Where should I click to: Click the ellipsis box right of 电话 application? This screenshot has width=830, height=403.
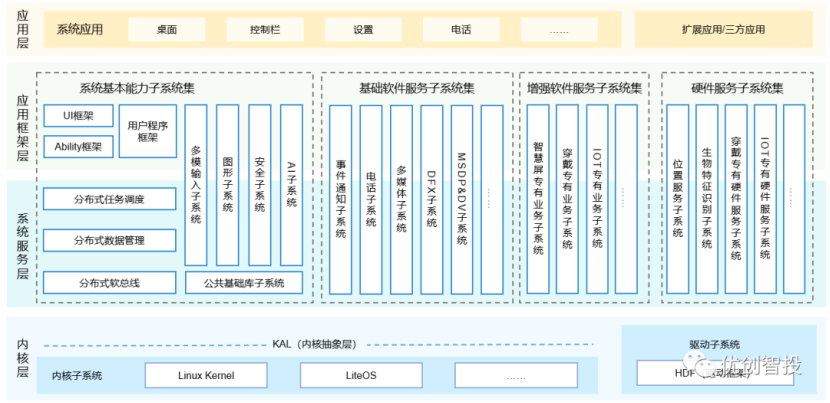coord(560,30)
